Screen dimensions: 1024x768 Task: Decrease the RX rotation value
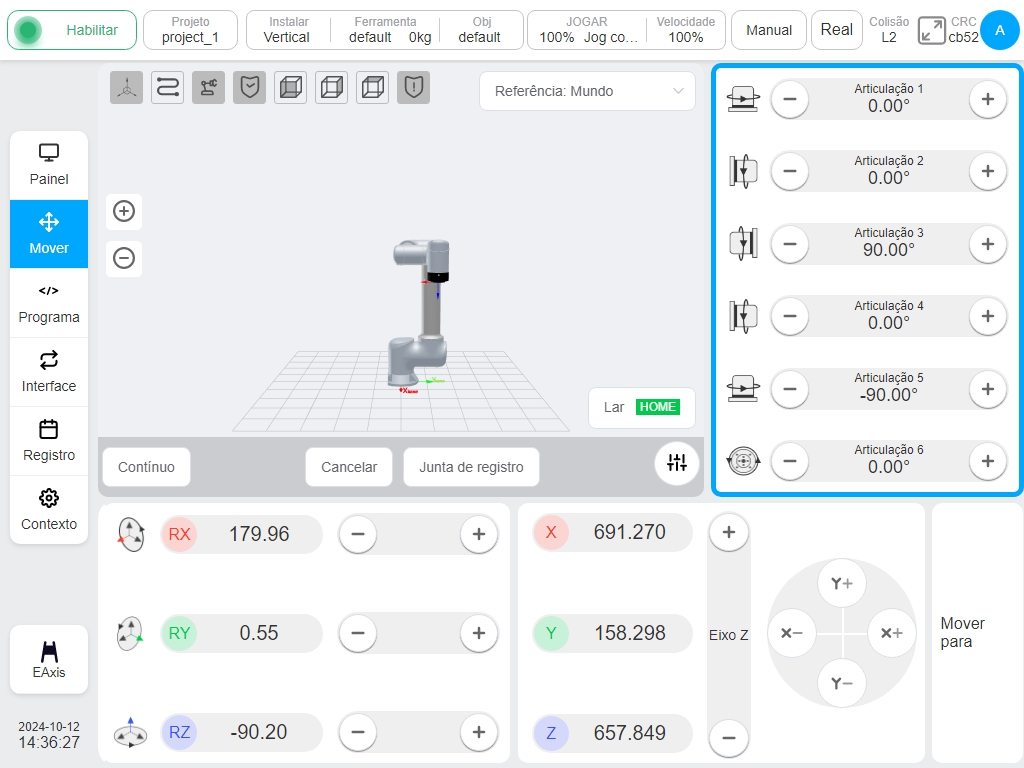[x=358, y=534]
